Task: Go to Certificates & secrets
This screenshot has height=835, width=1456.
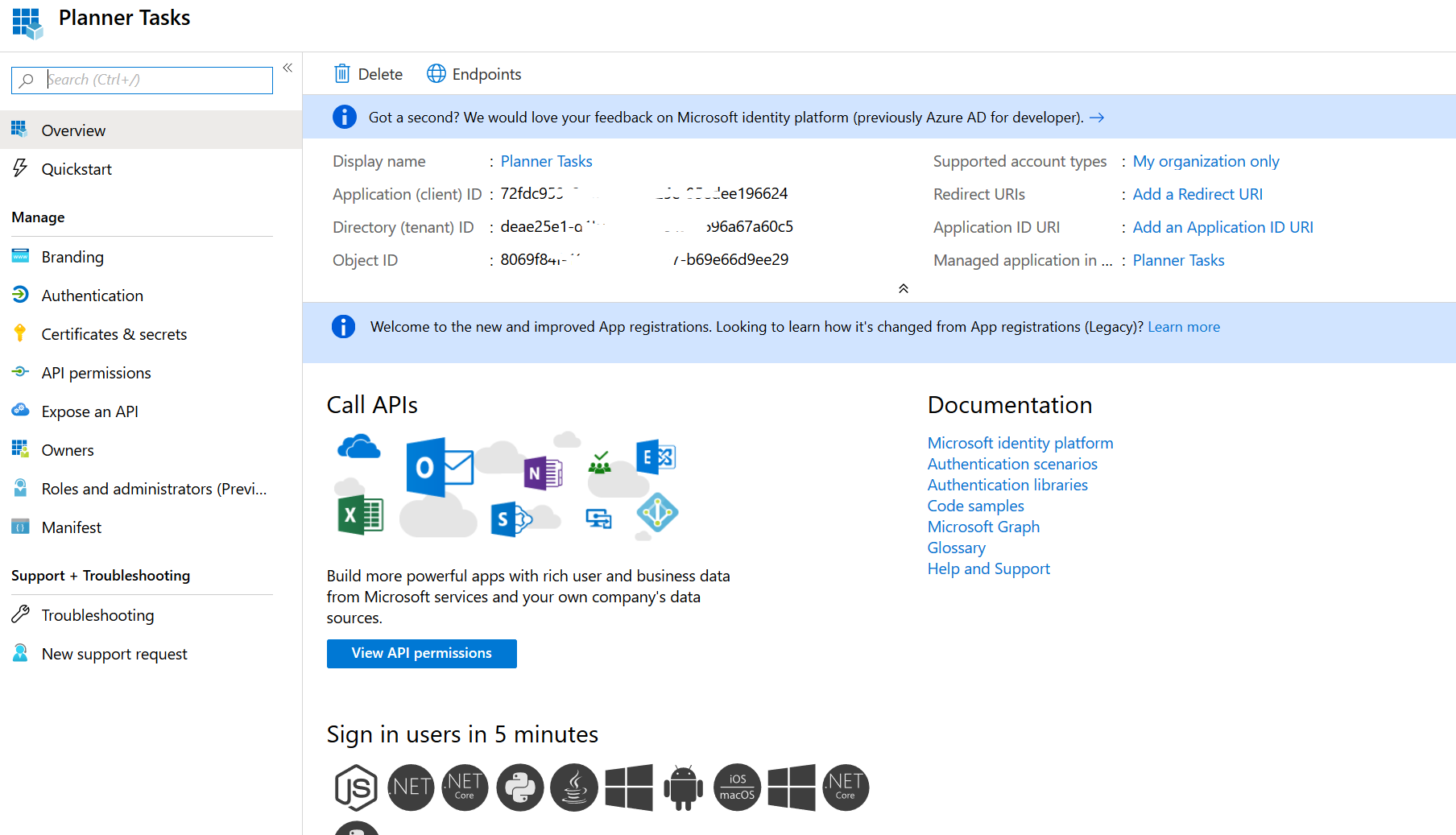Action: click(x=114, y=334)
